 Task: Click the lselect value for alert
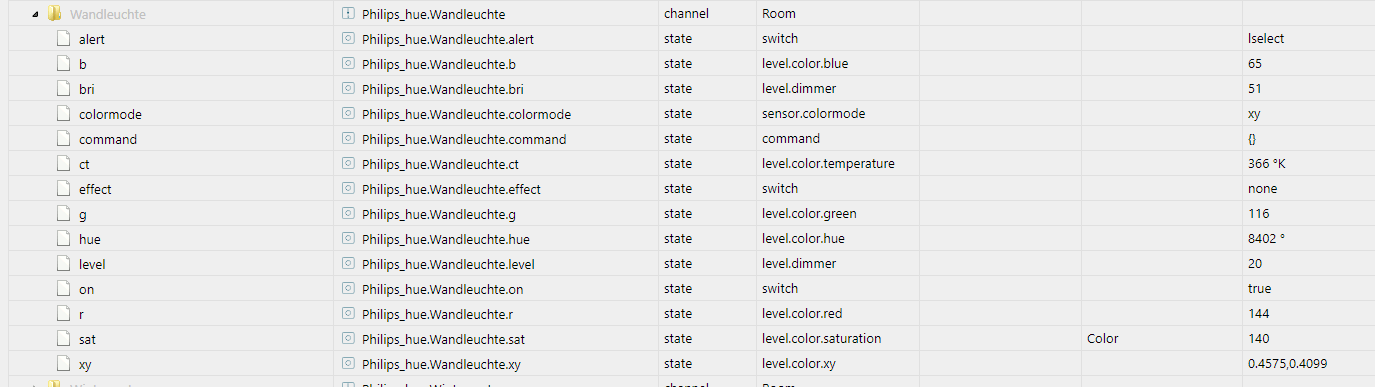pos(1266,39)
